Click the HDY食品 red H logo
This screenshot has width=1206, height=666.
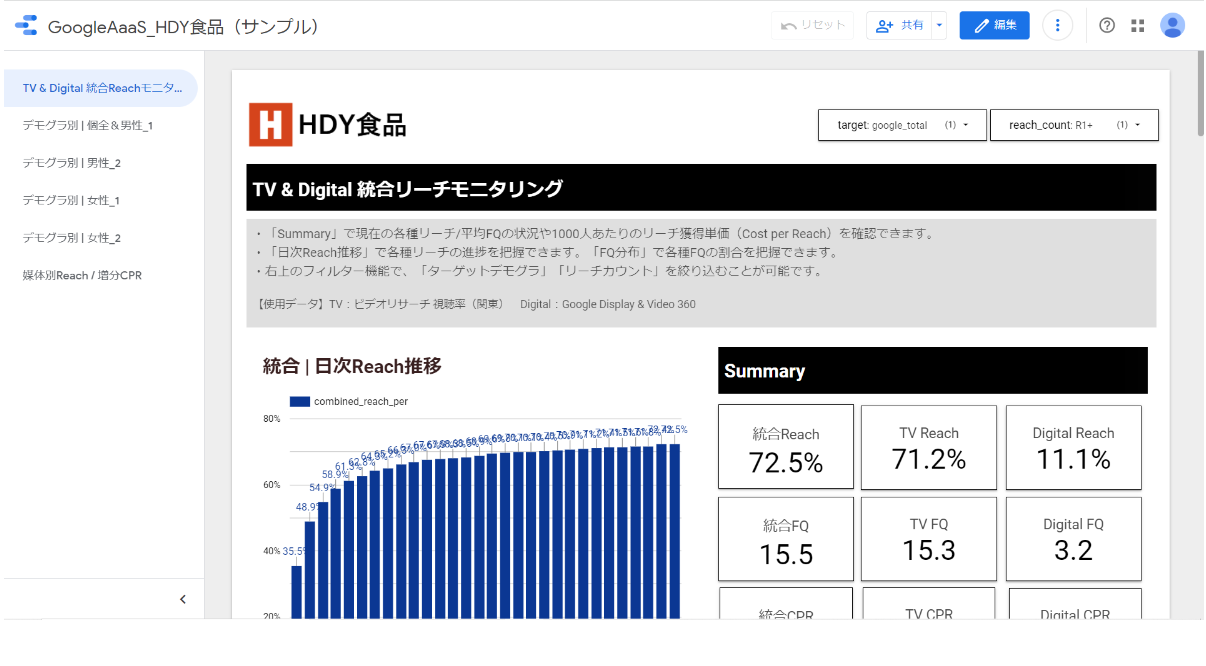pyautogui.click(x=270, y=125)
